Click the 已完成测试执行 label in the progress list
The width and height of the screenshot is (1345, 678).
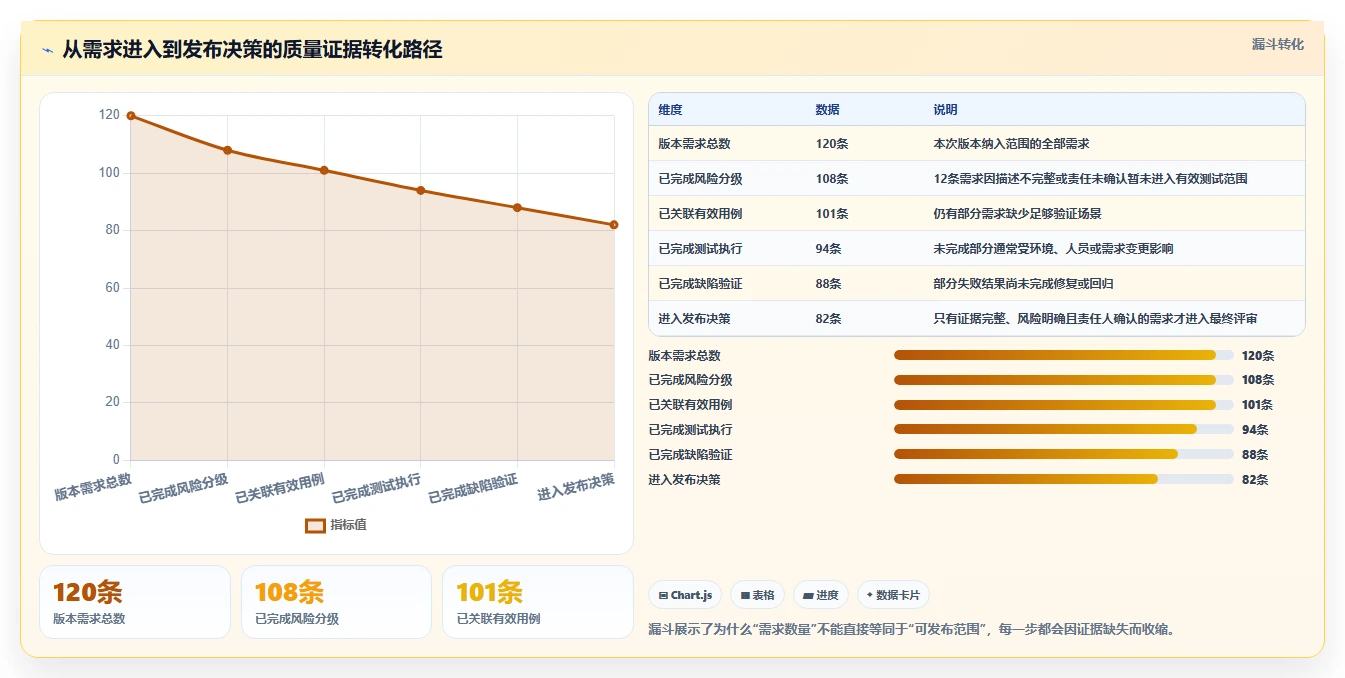pos(691,430)
